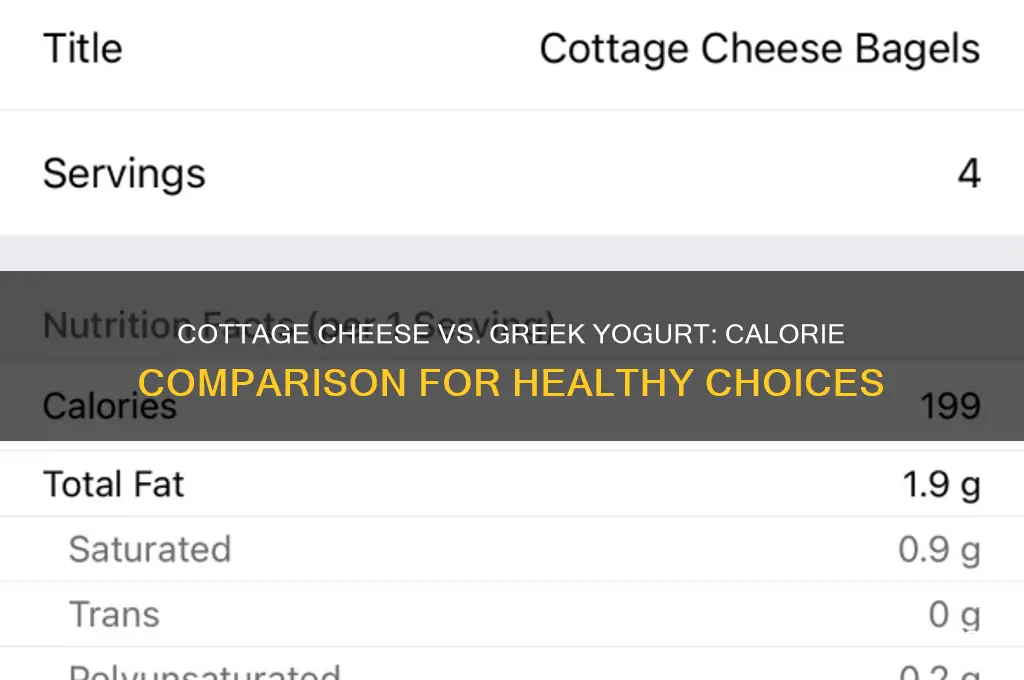Select the Servings row label

tap(123, 173)
